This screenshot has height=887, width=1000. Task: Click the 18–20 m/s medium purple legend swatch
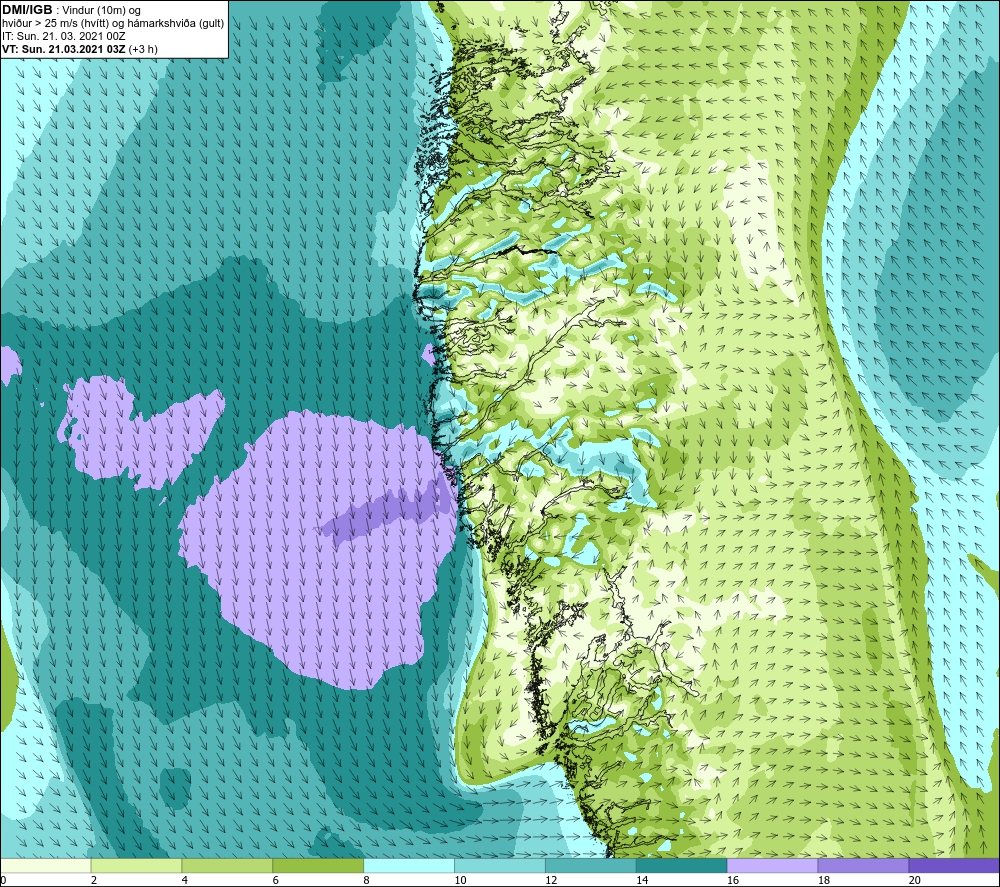pos(864,865)
